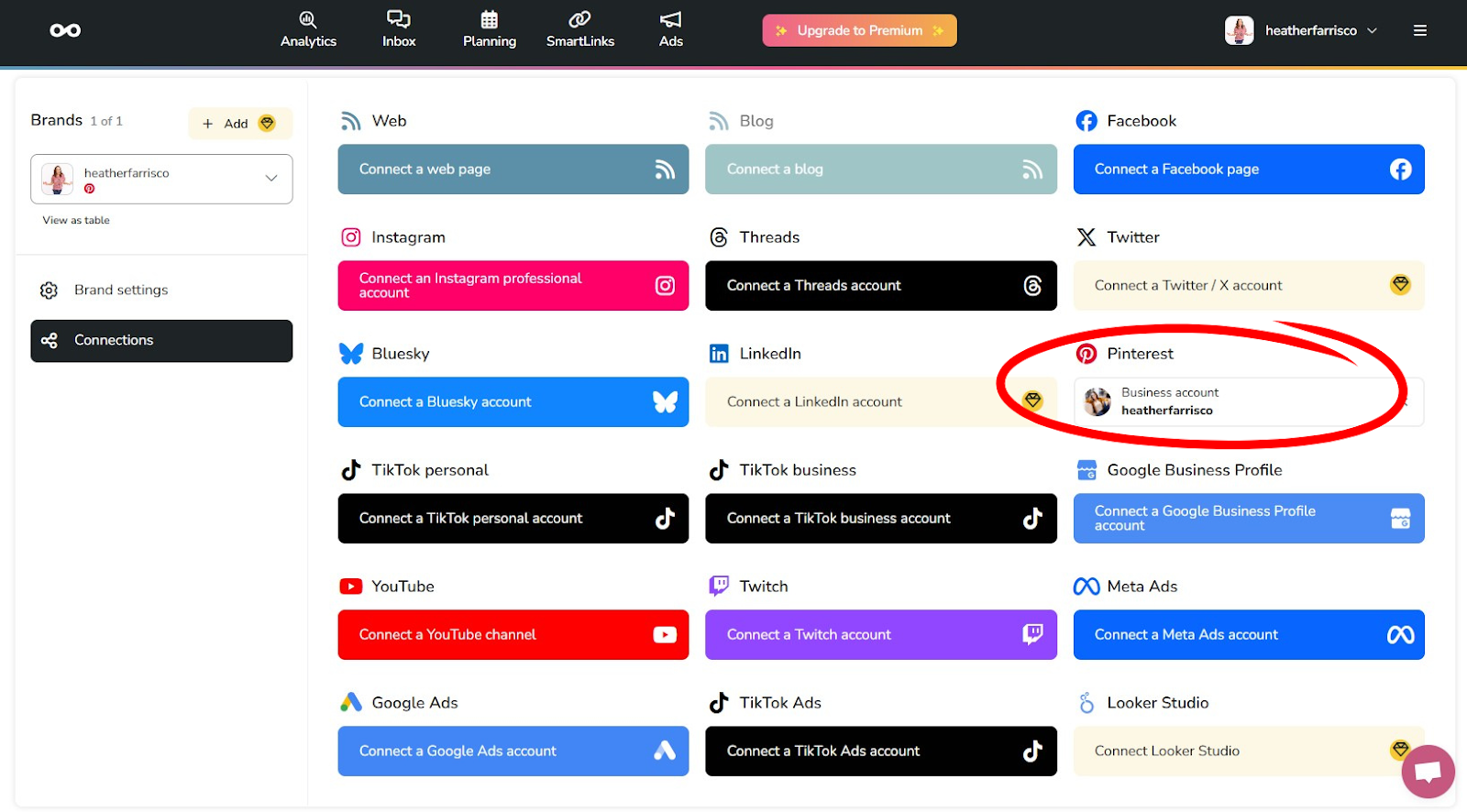Connect Looker Studio
The width and height of the screenshot is (1467, 812).
coord(1249,751)
